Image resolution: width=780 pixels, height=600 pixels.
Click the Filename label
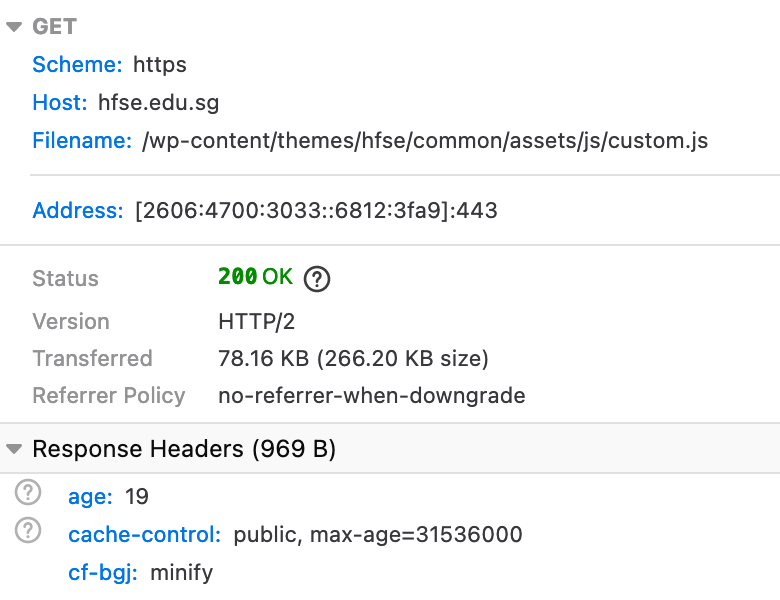(x=82, y=140)
